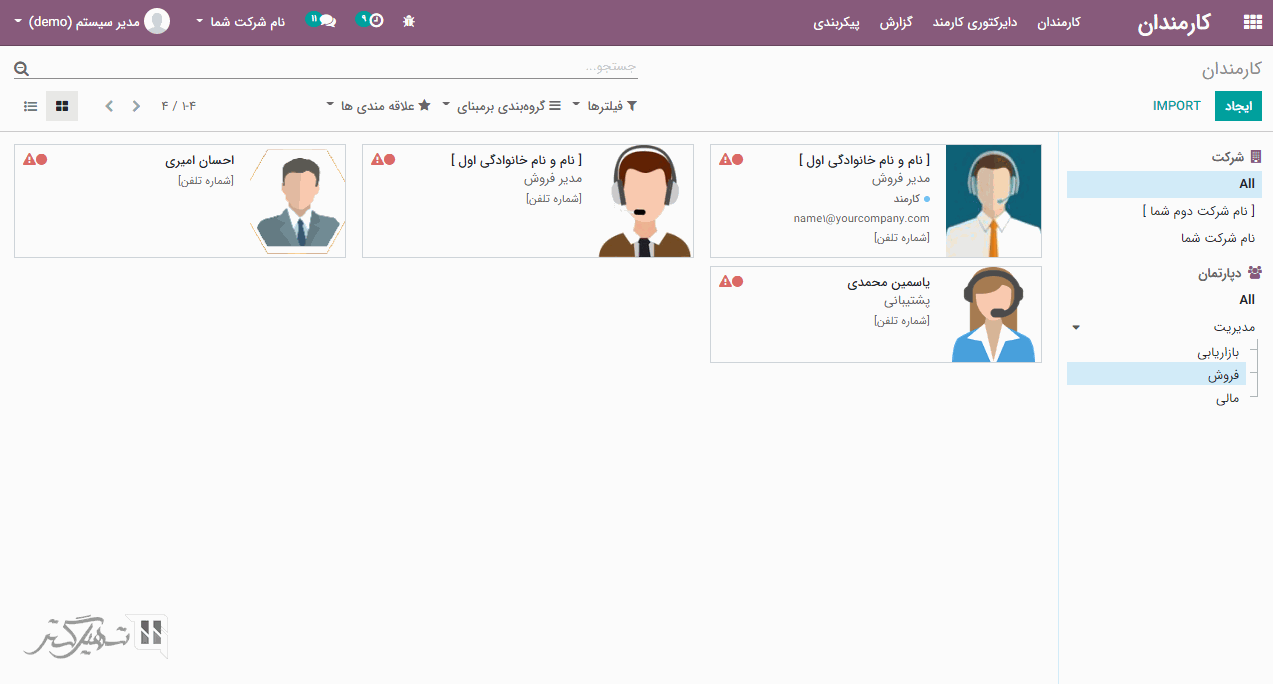Open the گزارش menu

tap(896, 22)
